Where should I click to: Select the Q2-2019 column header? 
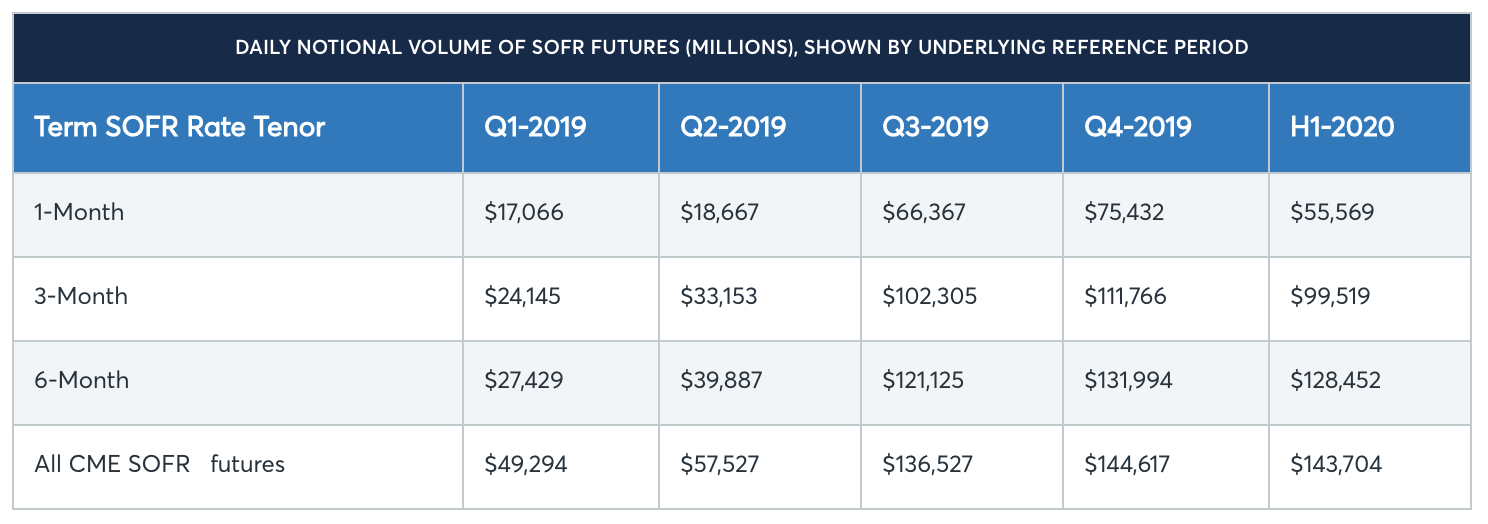(x=733, y=127)
